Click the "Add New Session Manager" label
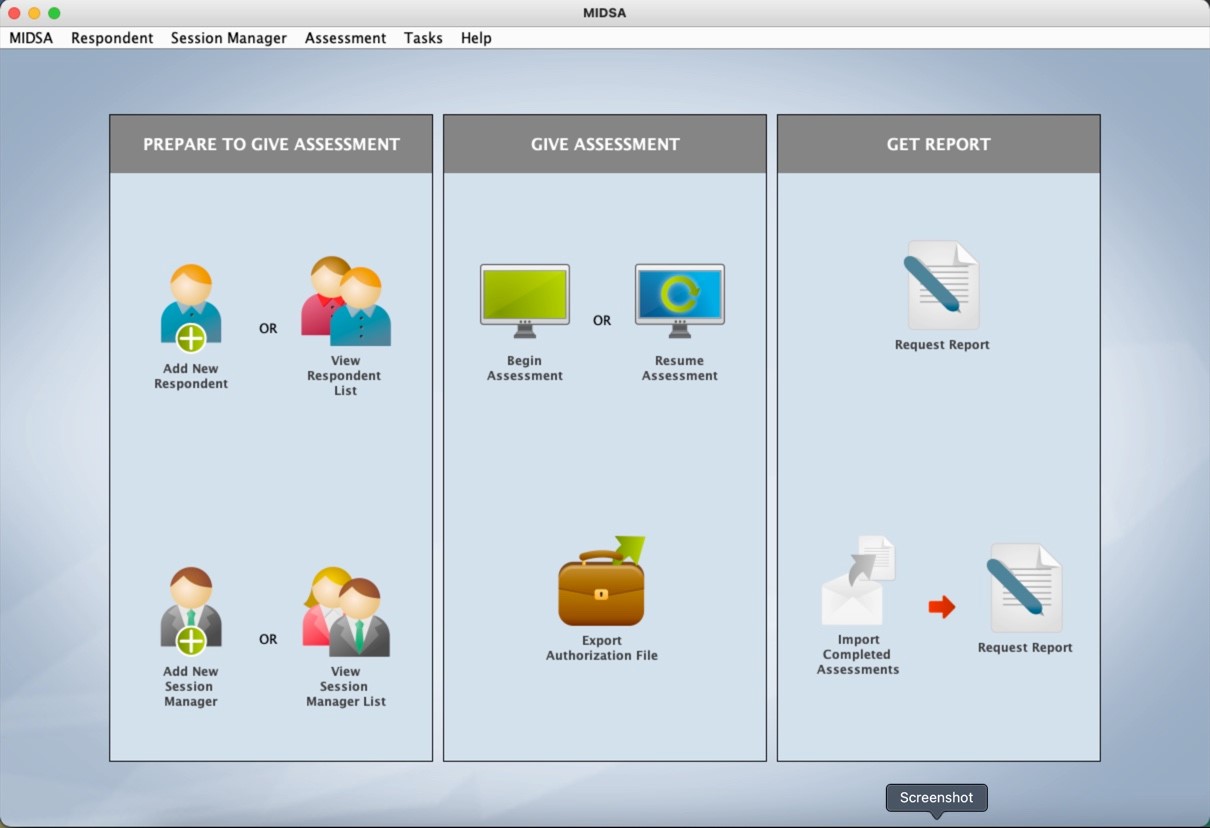1210x828 pixels. [191, 687]
